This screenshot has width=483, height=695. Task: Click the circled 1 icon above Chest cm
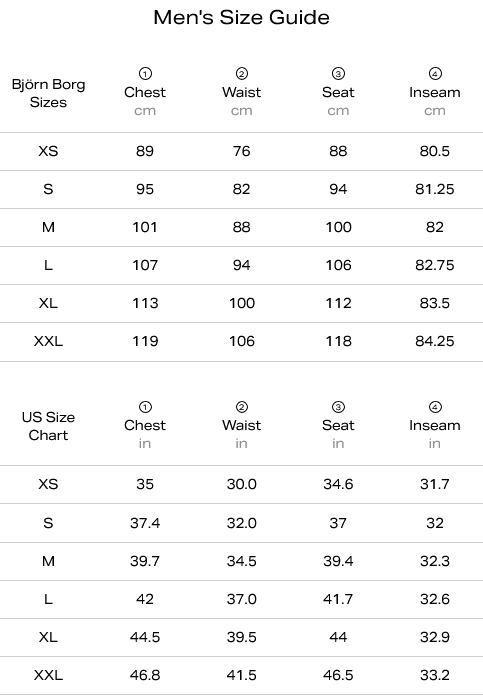[x=145, y=74]
